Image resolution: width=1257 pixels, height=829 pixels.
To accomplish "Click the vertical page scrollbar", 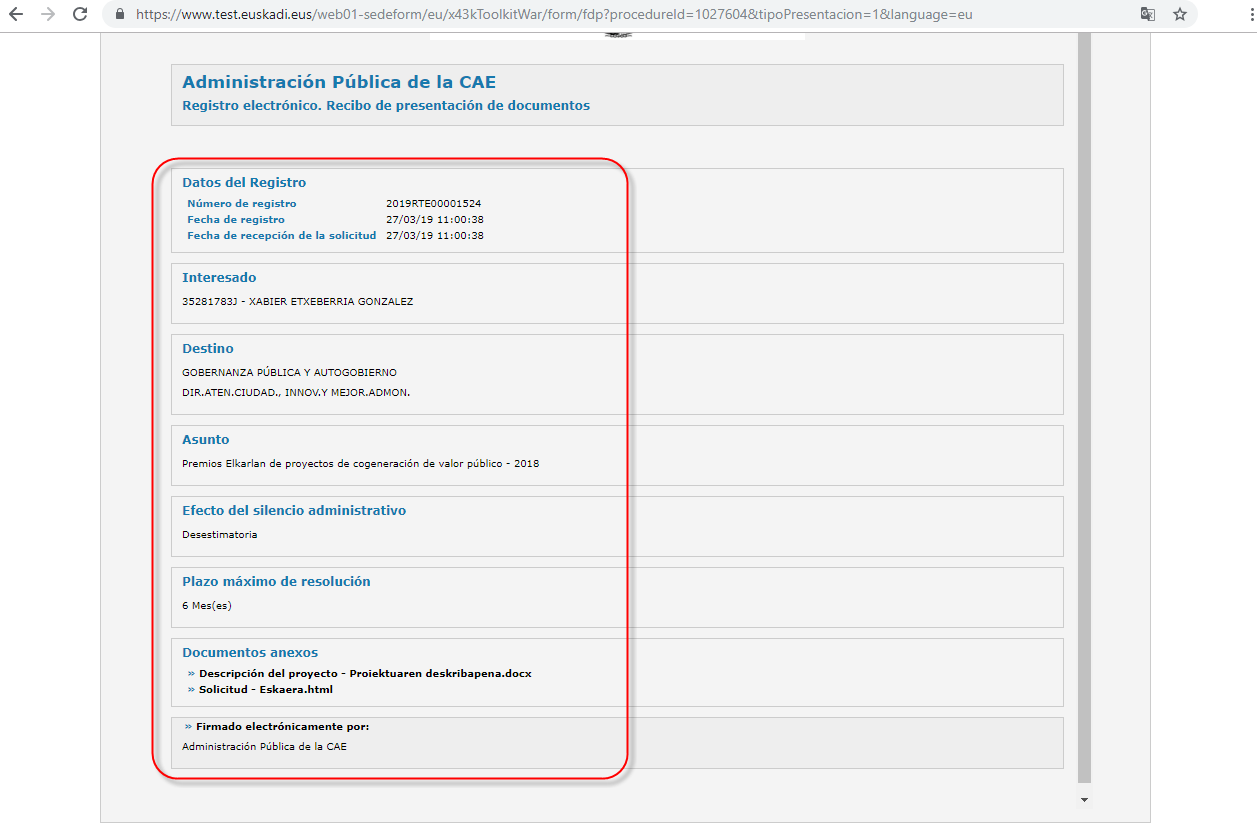I will coord(1084,400).
